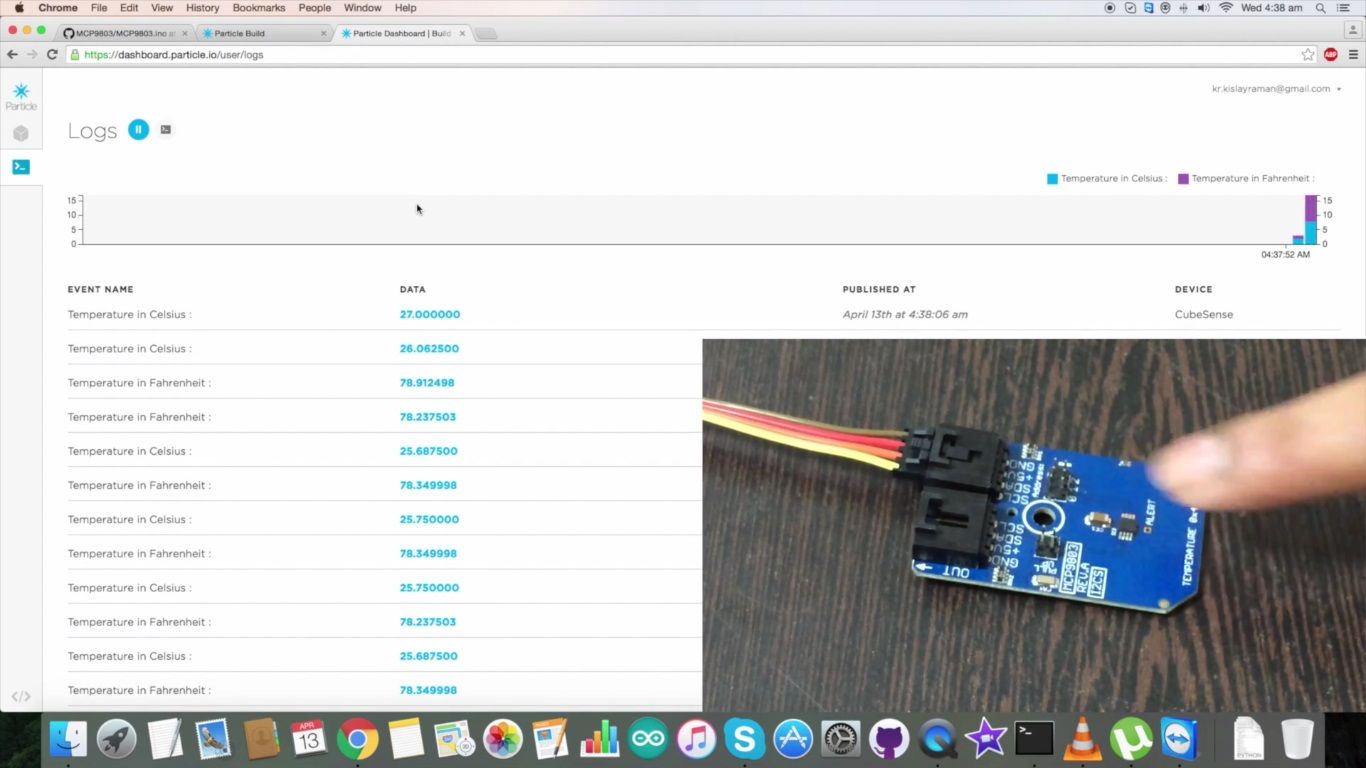Viewport: 1366px width, 768px height.
Task: Pause the live event log stream
Action: [138, 129]
